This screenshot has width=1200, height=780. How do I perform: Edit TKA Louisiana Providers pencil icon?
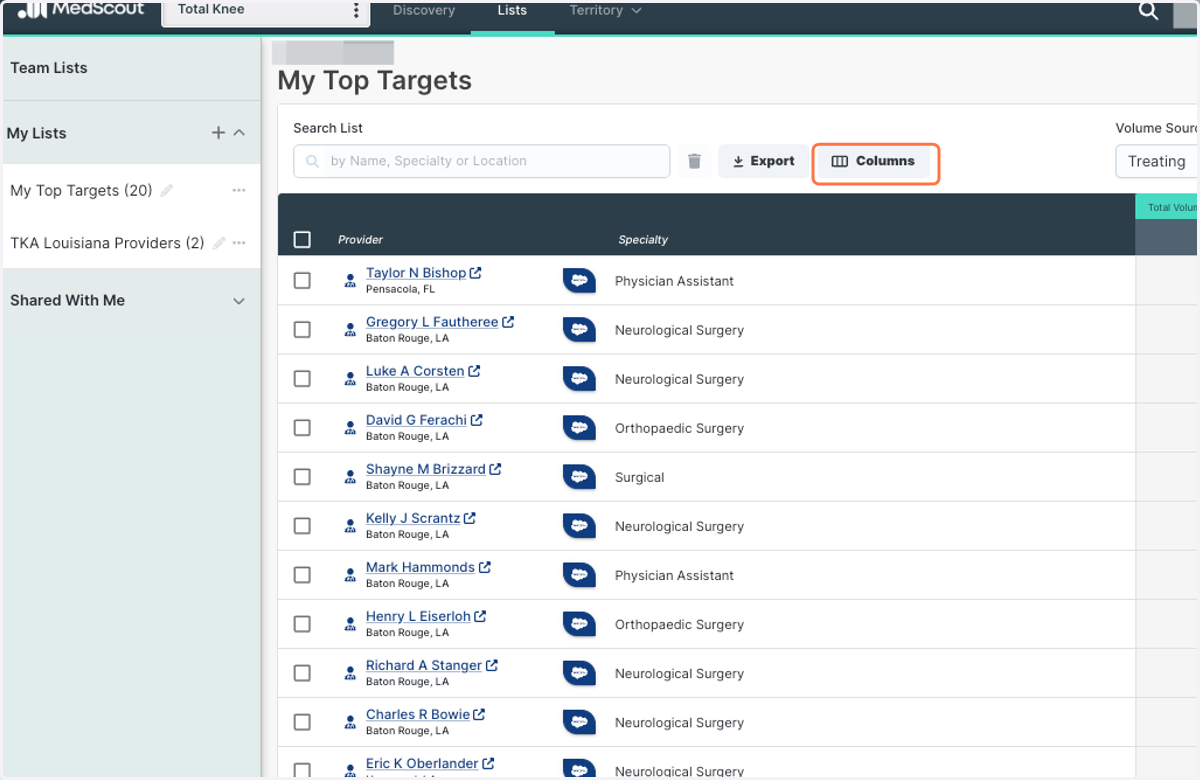coord(219,243)
